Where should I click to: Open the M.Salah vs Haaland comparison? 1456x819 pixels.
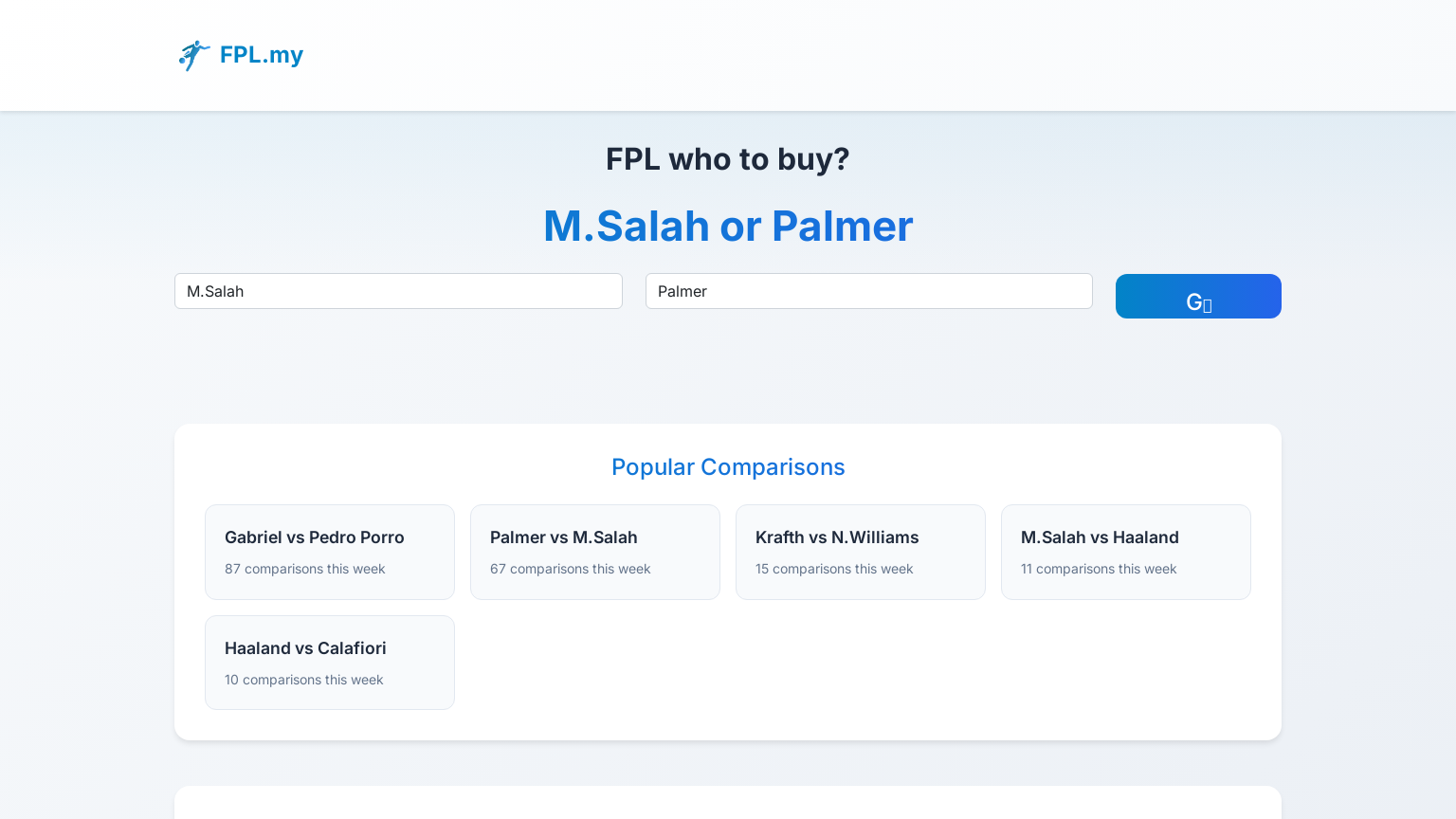click(1126, 552)
